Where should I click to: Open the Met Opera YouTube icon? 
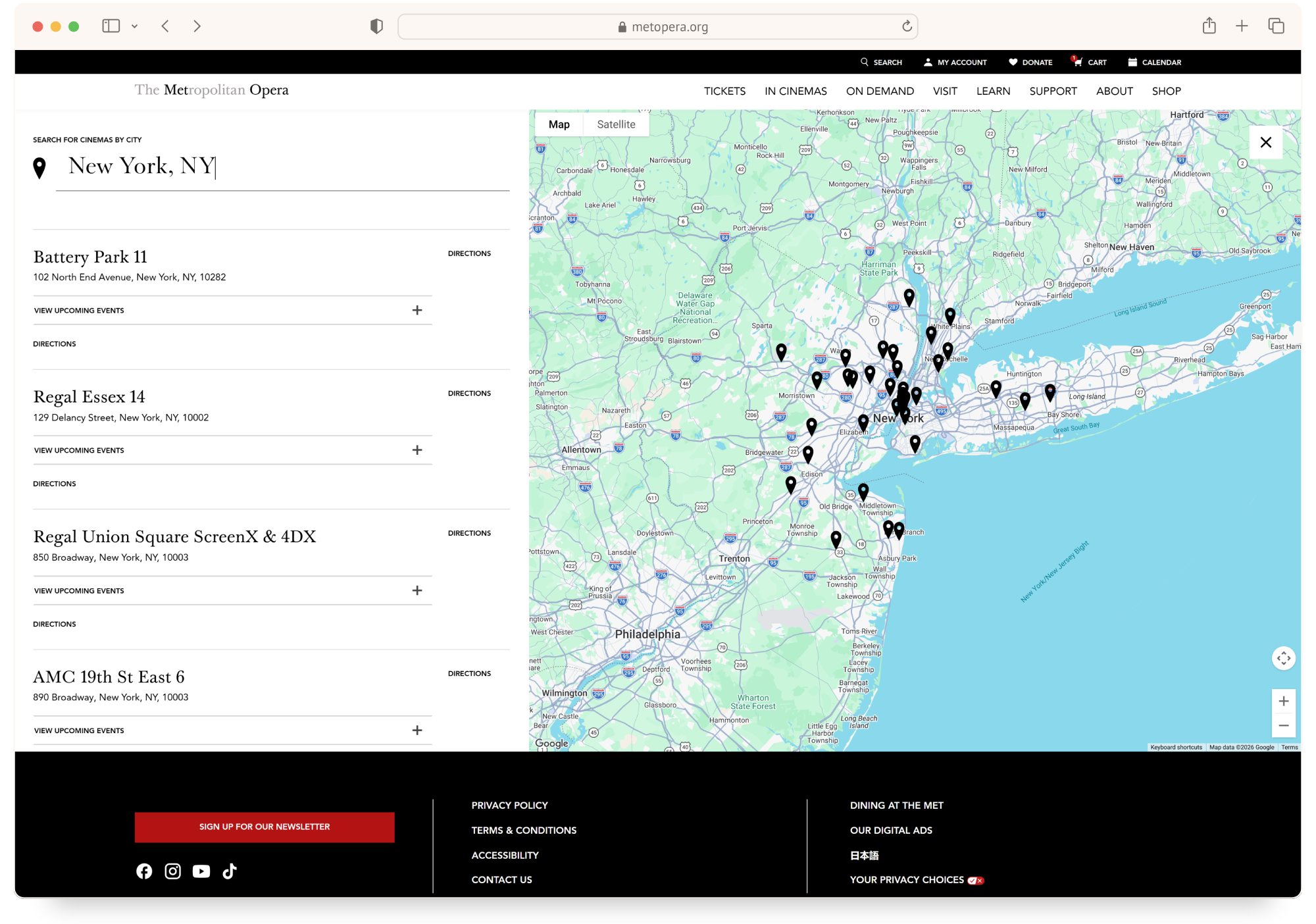(201, 871)
